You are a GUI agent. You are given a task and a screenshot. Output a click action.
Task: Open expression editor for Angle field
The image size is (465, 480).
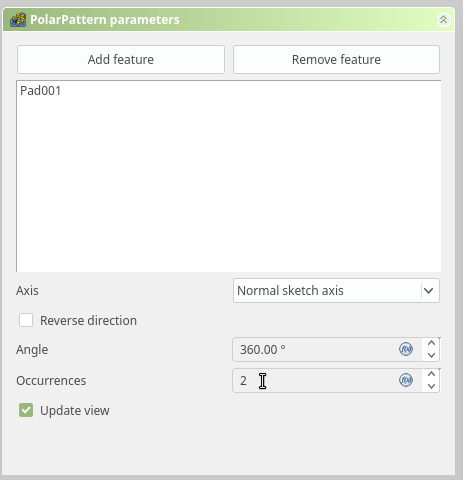406,349
